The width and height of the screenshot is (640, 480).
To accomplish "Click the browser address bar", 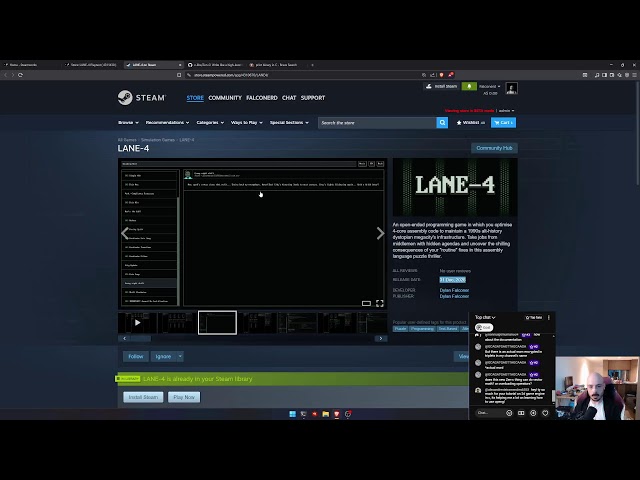I will [x=302, y=75].
